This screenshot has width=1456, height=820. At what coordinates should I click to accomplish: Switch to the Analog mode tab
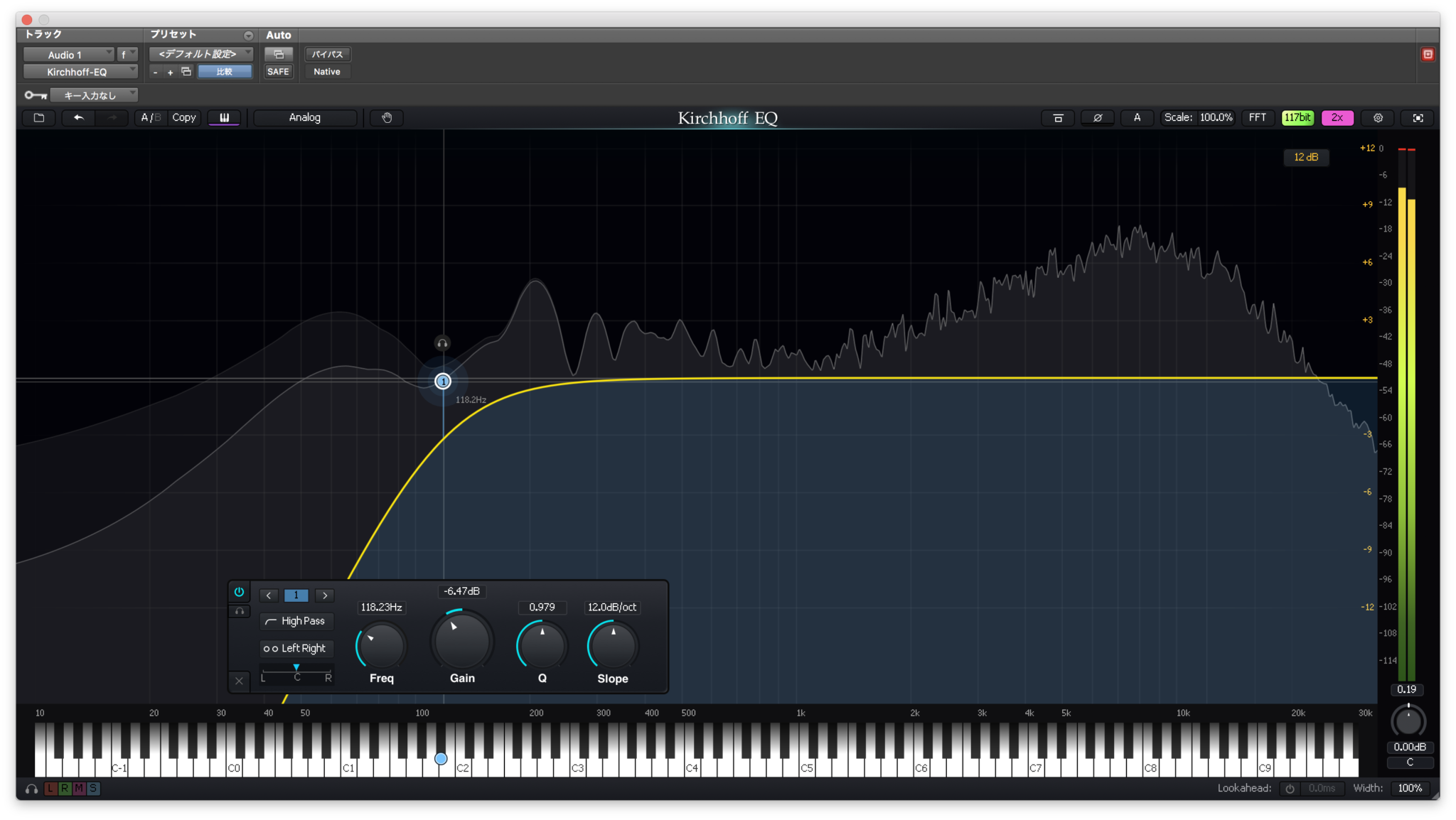click(304, 117)
